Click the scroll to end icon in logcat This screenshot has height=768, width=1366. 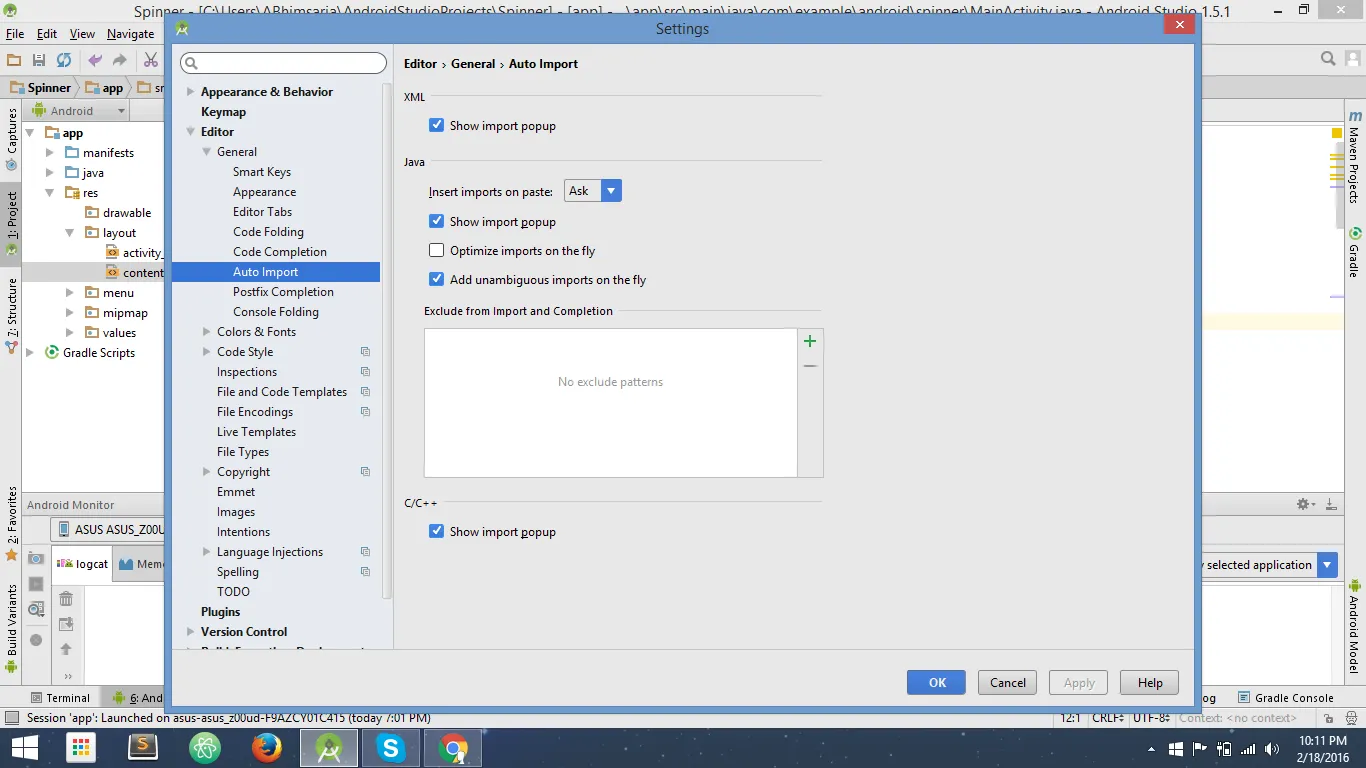pyautogui.click(x=66, y=624)
